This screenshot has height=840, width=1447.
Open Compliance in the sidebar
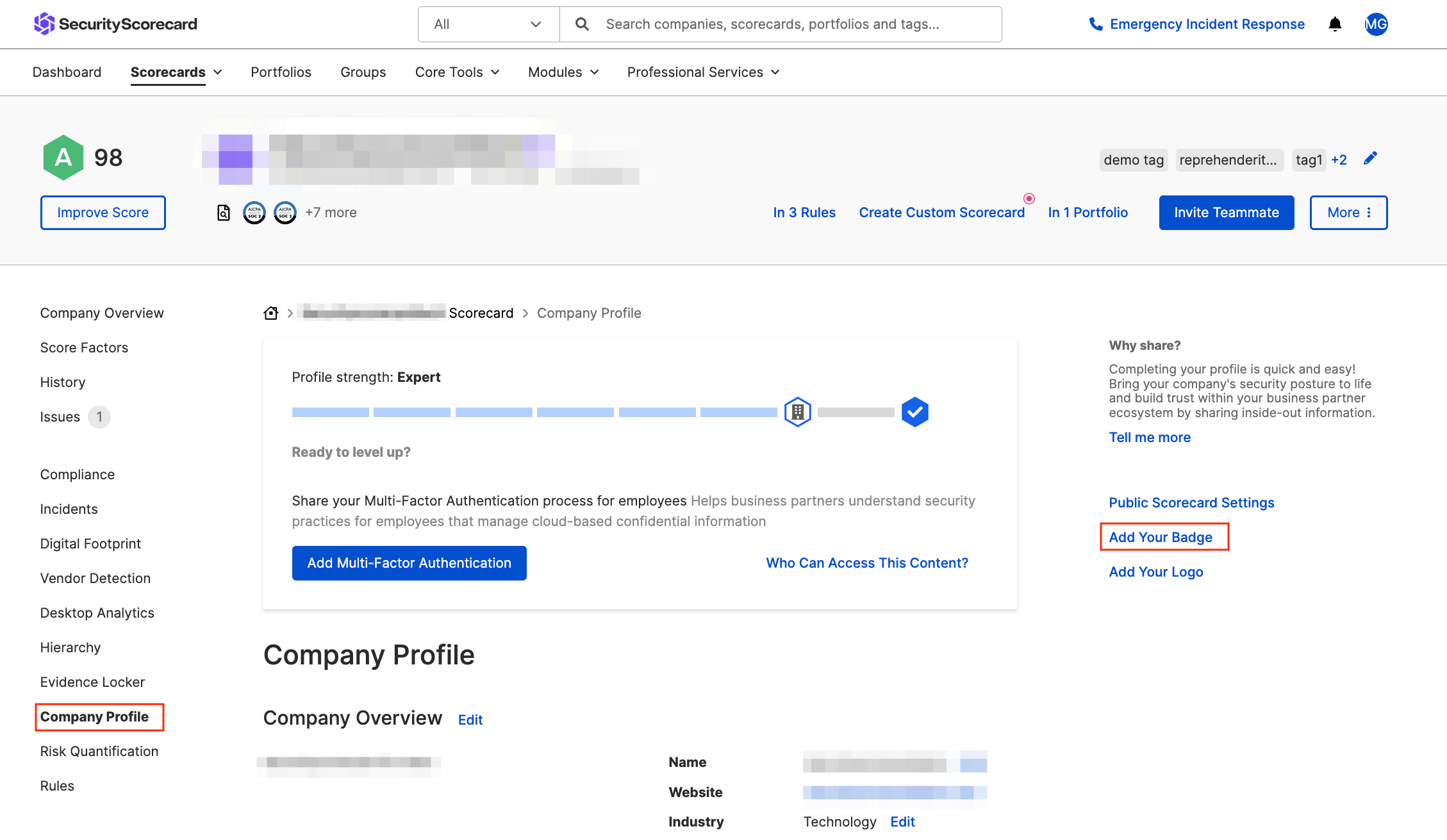pyautogui.click(x=78, y=474)
